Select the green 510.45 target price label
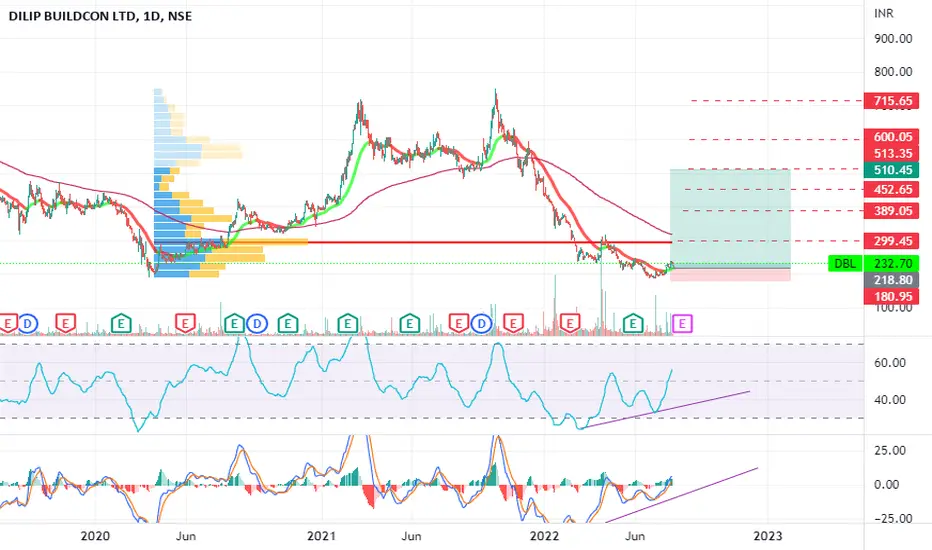Screen dimensions: 932x550 click(892, 170)
